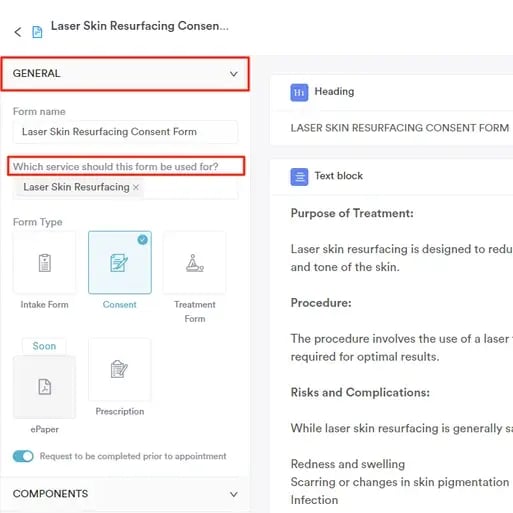Click the back arrow icon
The height and width of the screenshot is (513, 513).
[18, 32]
